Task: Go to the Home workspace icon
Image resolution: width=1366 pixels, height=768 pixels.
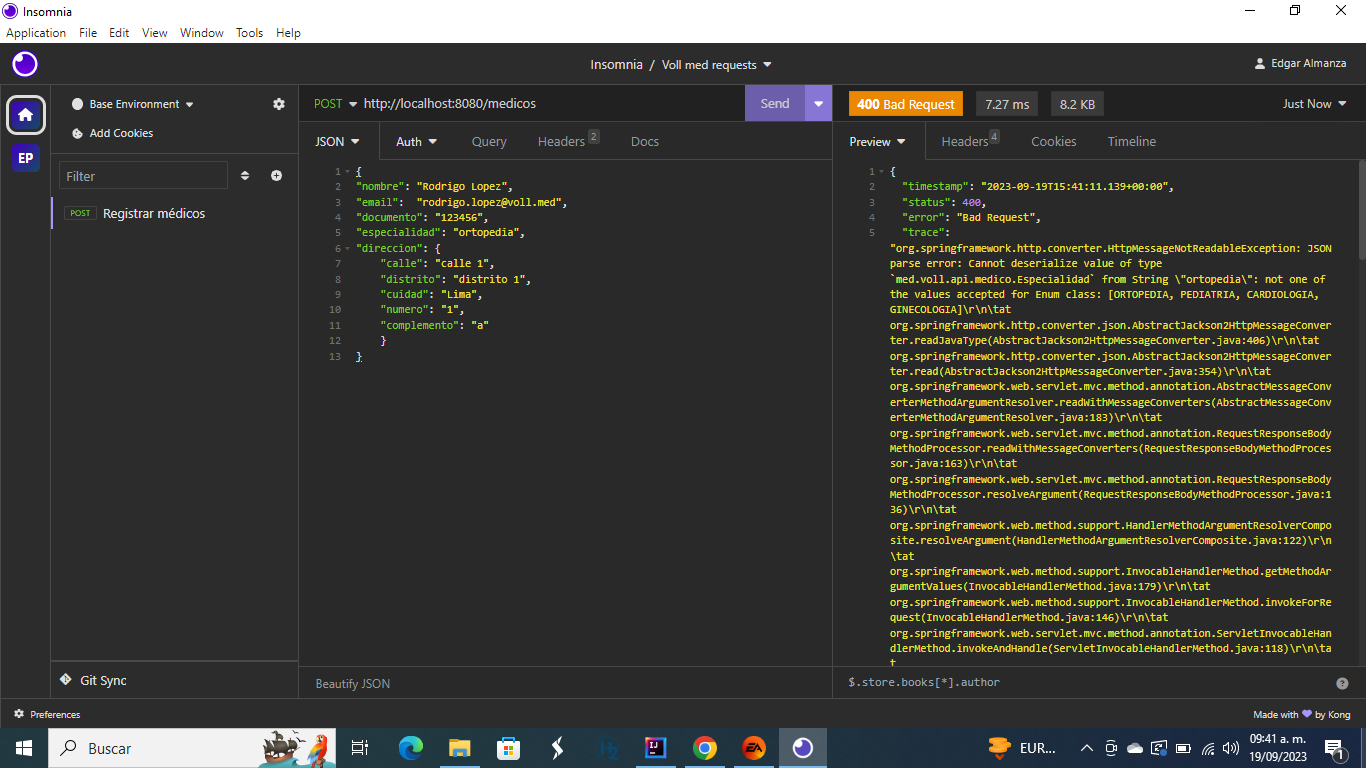Action: pyautogui.click(x=26, y=115)
